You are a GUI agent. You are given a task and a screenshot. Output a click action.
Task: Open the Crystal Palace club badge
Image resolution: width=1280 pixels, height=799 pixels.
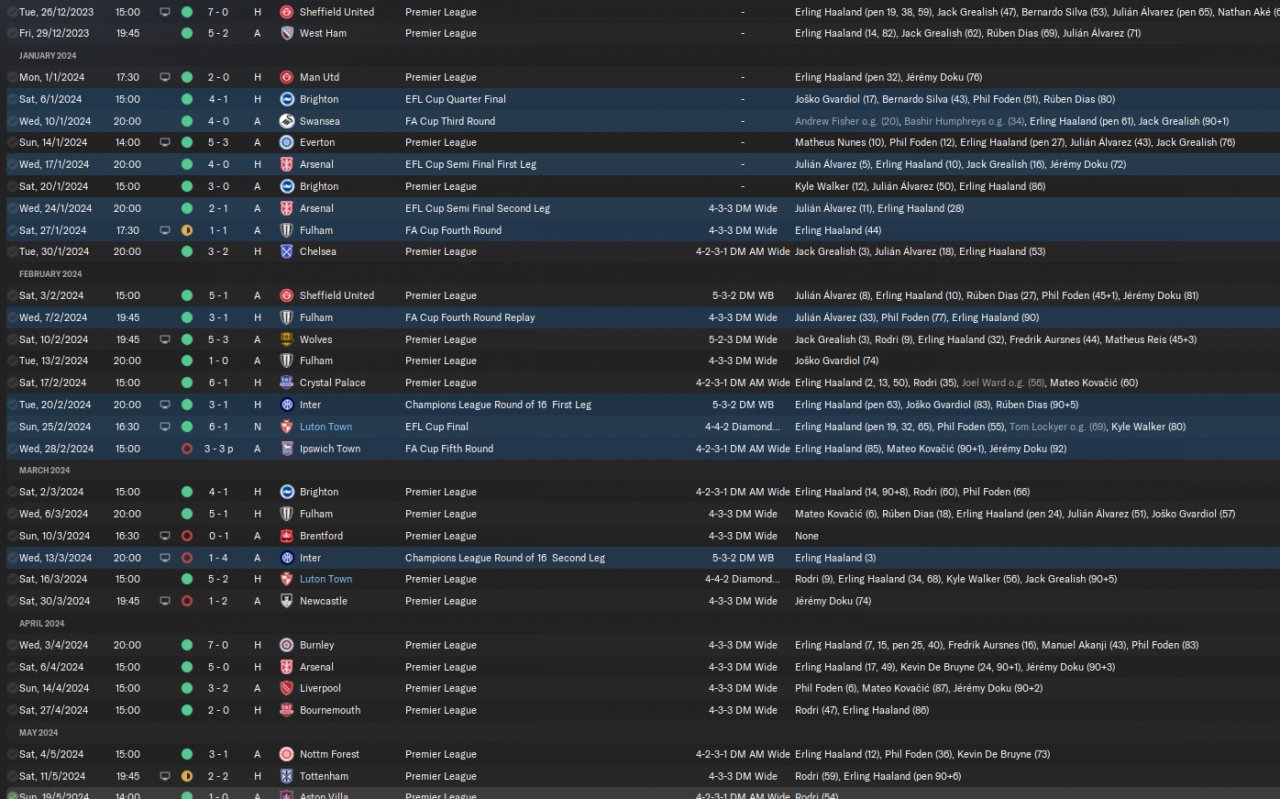(x=287, y=382)
